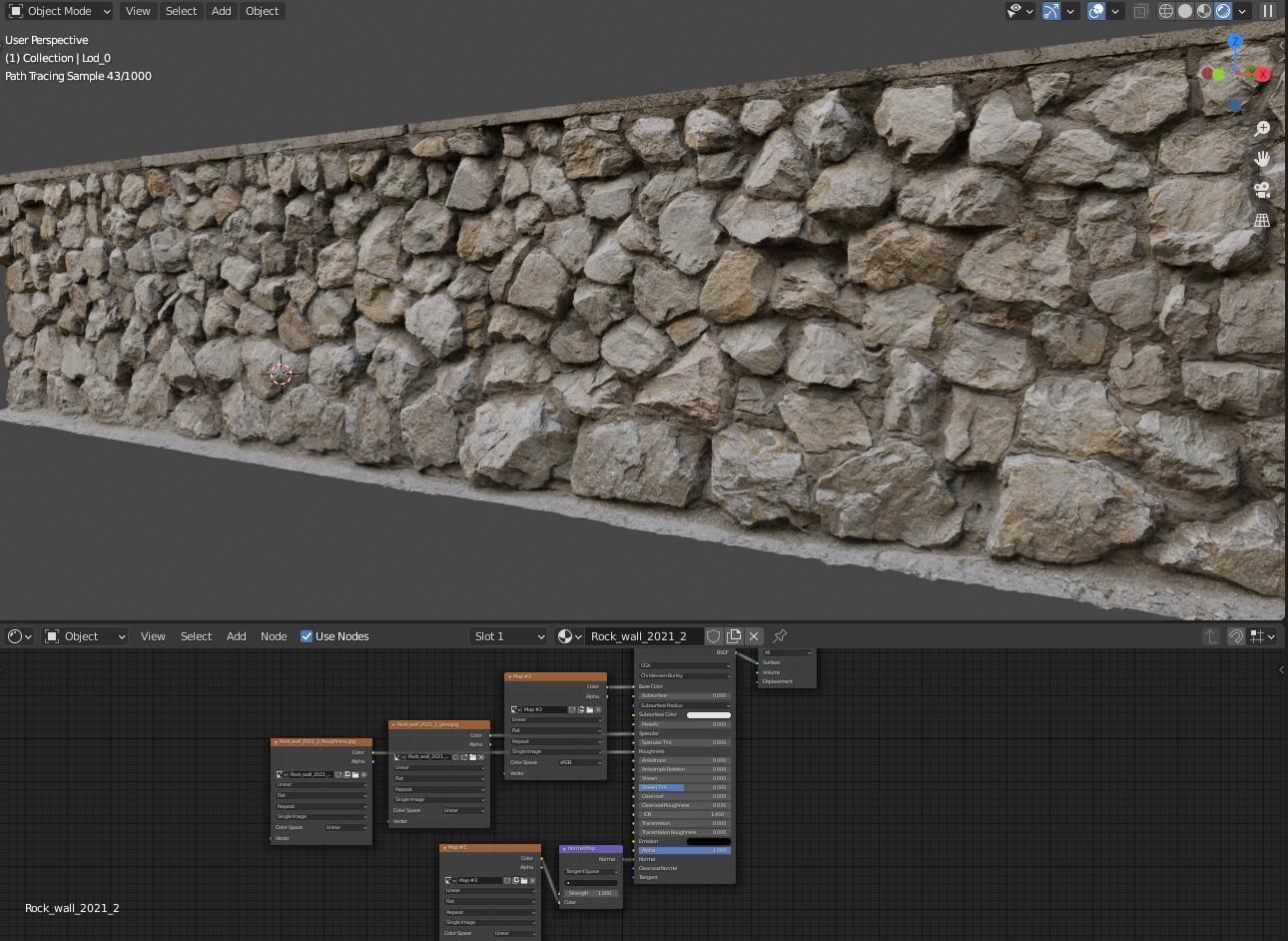
Task: Open overlays options dropdown arrow
Action: (x=1115, y=11)
